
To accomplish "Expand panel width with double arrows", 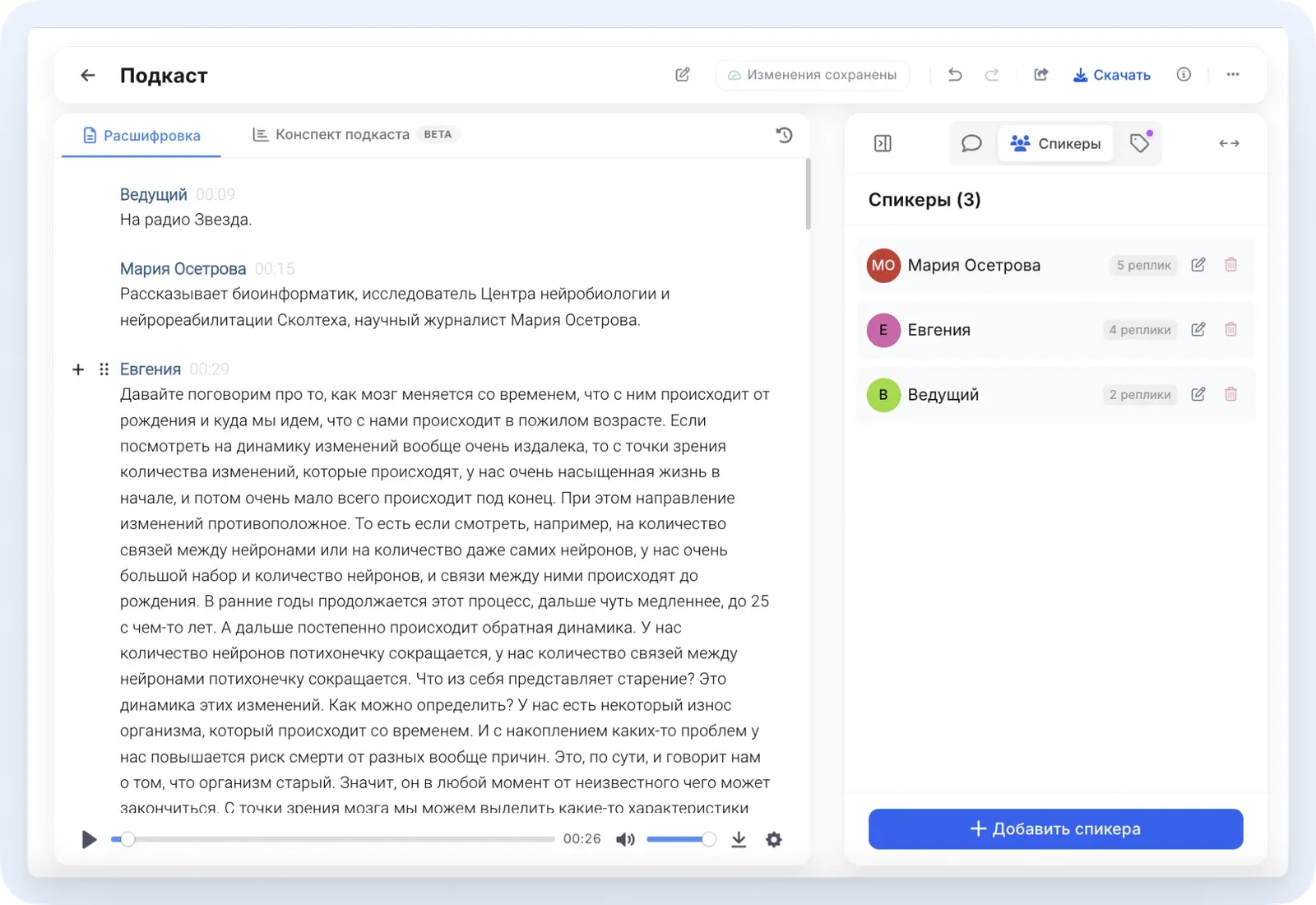I will click(1229, 143).
